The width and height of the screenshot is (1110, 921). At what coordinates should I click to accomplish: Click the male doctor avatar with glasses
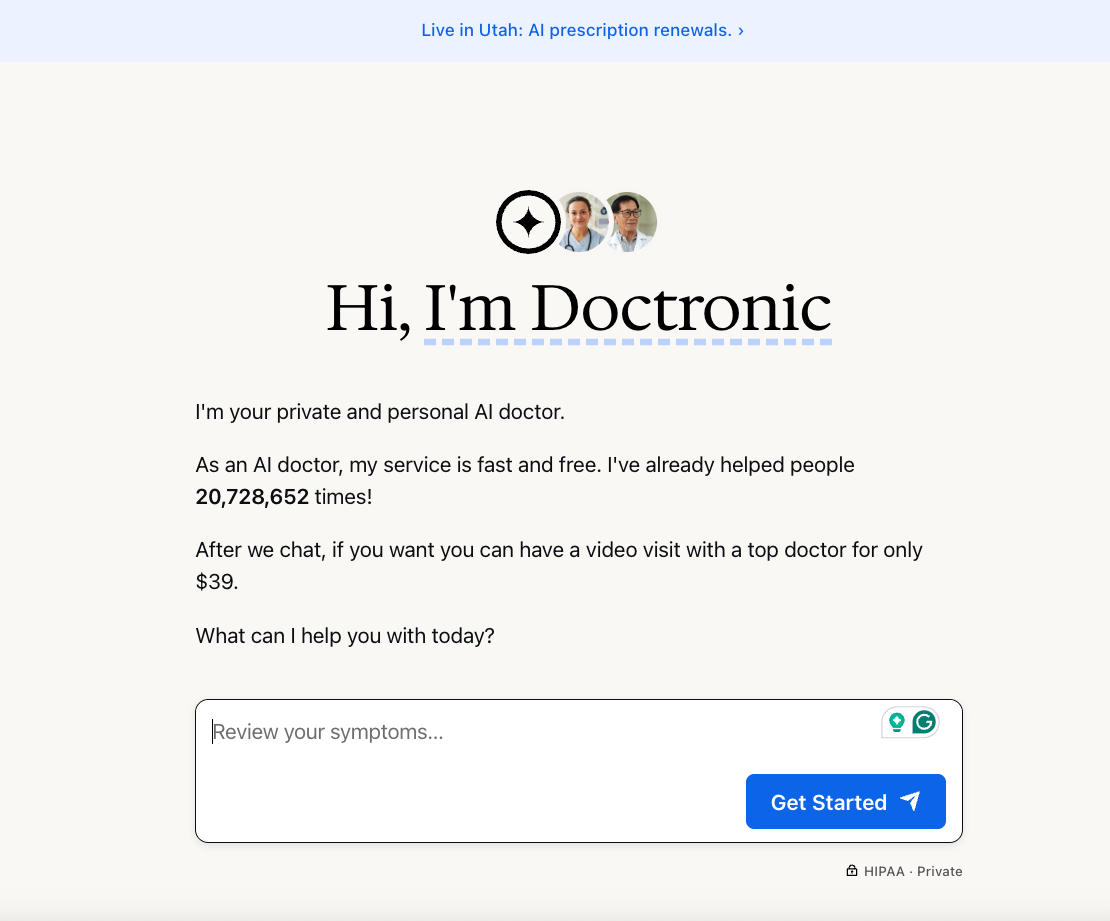[x=629, y=222]
